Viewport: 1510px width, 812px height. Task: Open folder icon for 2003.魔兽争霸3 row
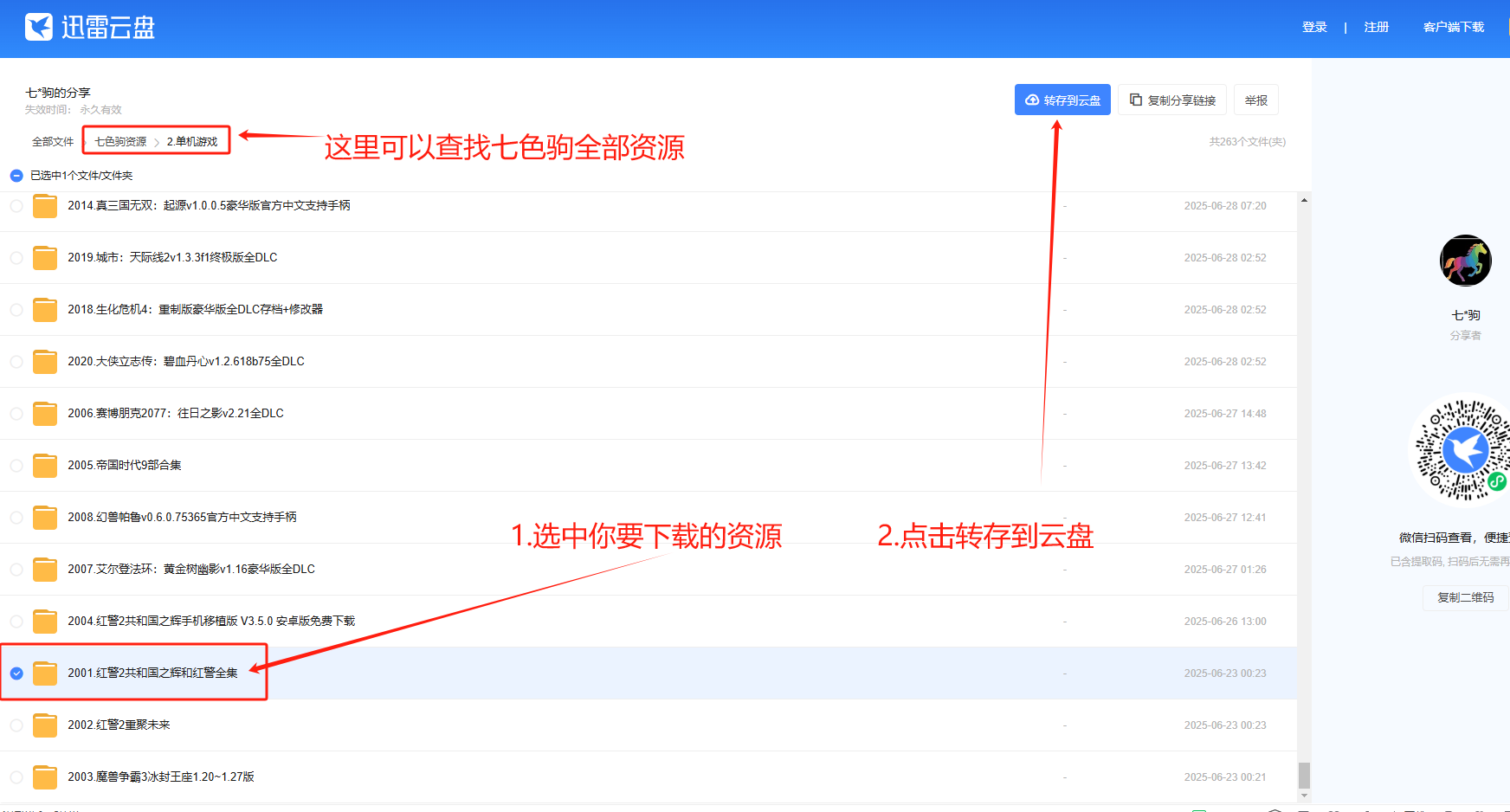[45, 777]
